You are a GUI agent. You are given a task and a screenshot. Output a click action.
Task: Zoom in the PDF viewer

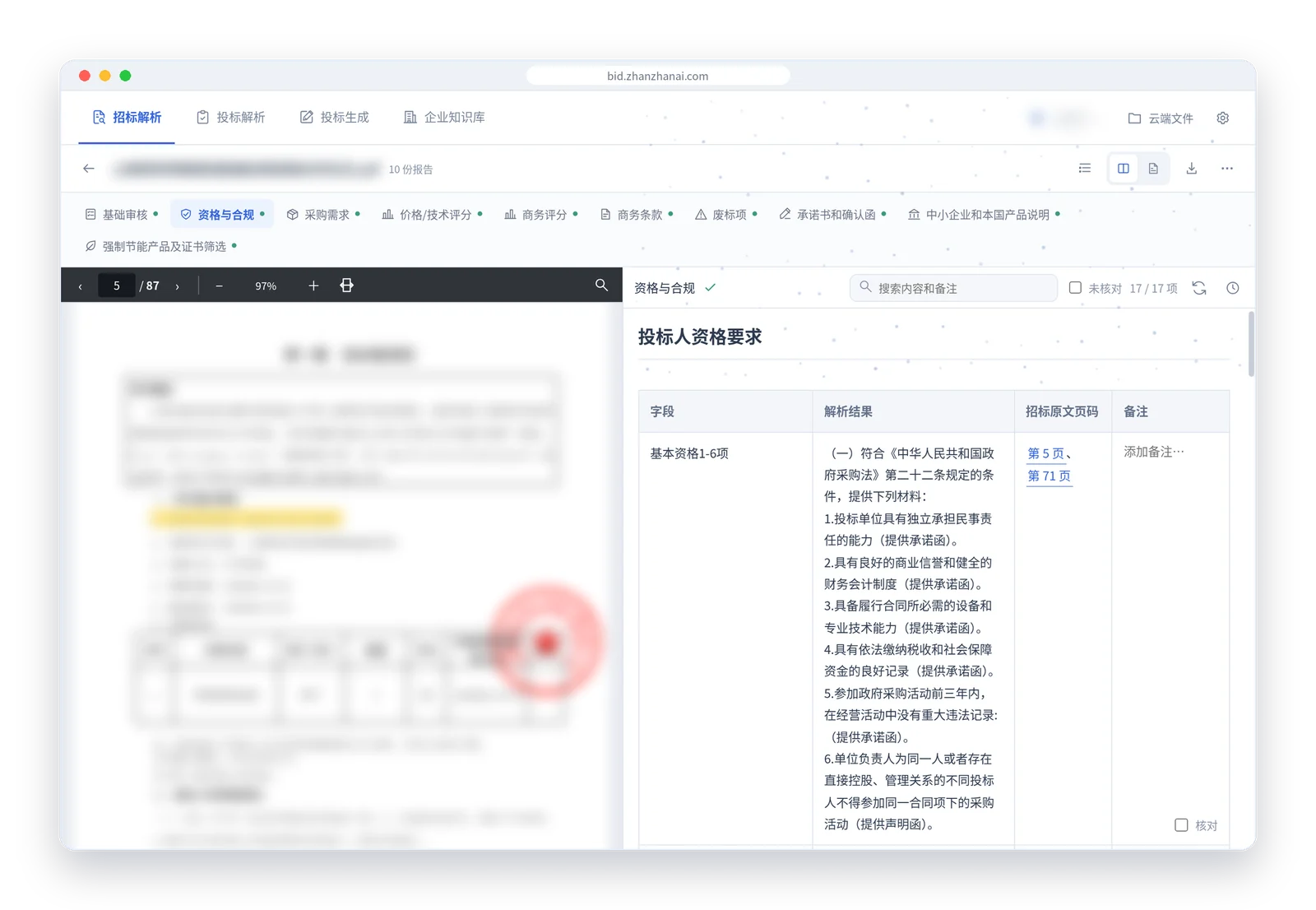[x=313, y=286]
